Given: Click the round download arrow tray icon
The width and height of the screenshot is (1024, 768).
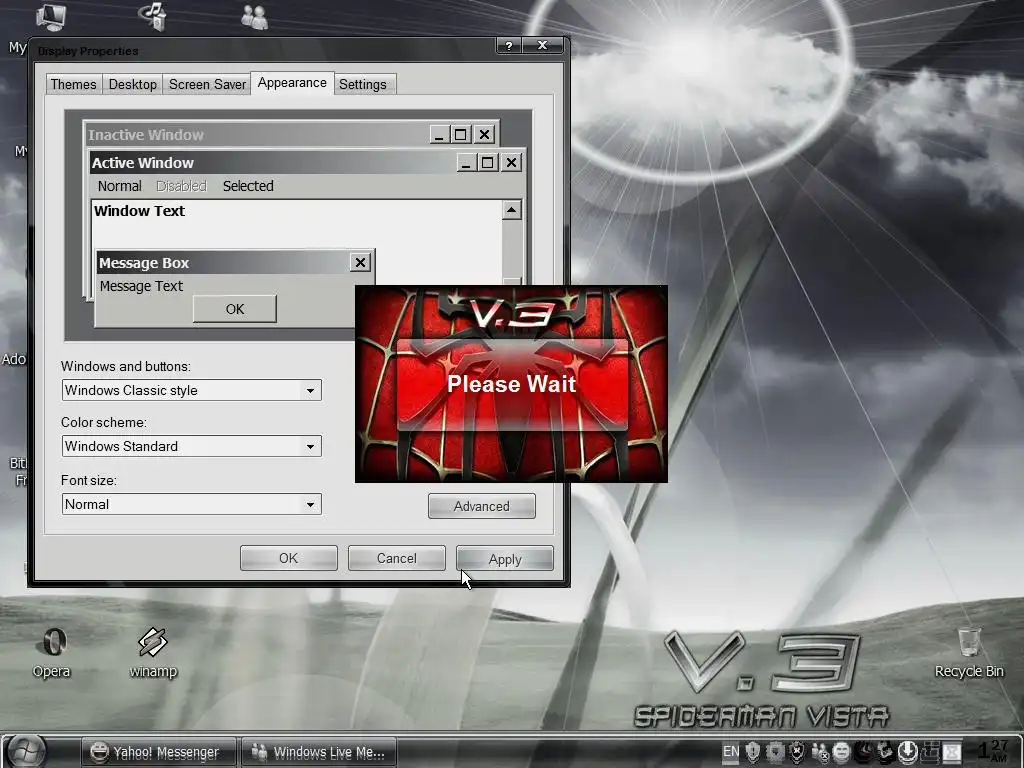Looking at the screenshot, I should (908, 752).
